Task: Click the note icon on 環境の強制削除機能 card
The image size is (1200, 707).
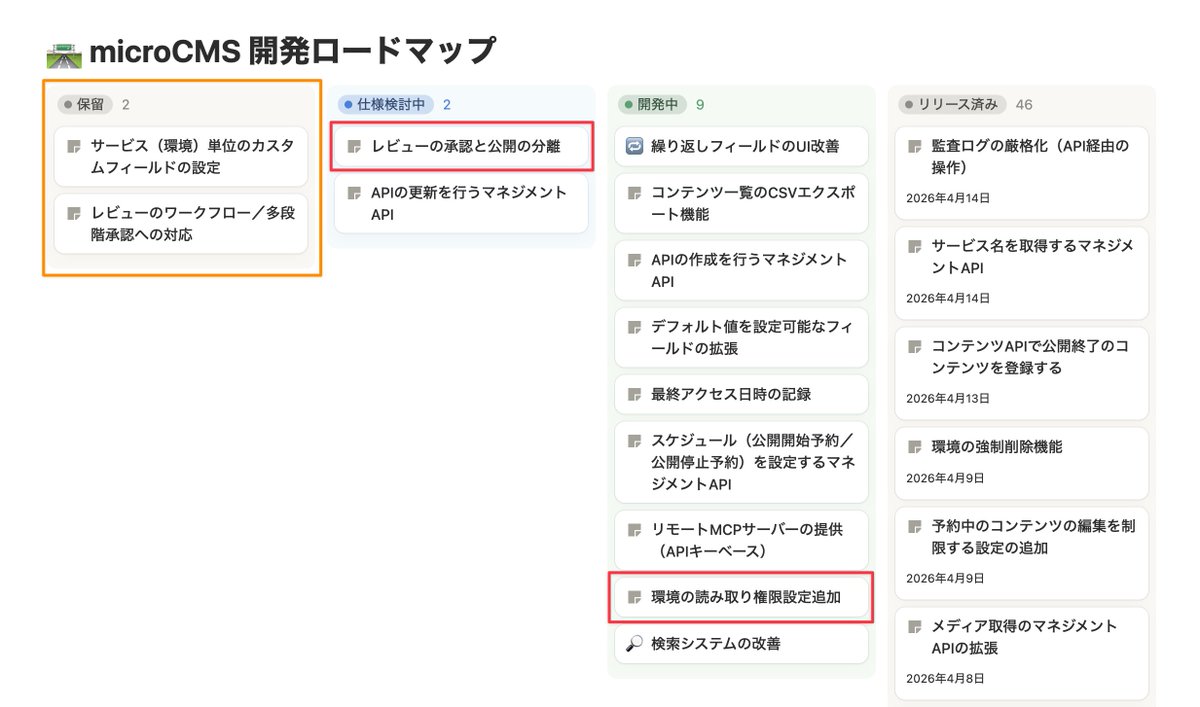Action: 914,446
